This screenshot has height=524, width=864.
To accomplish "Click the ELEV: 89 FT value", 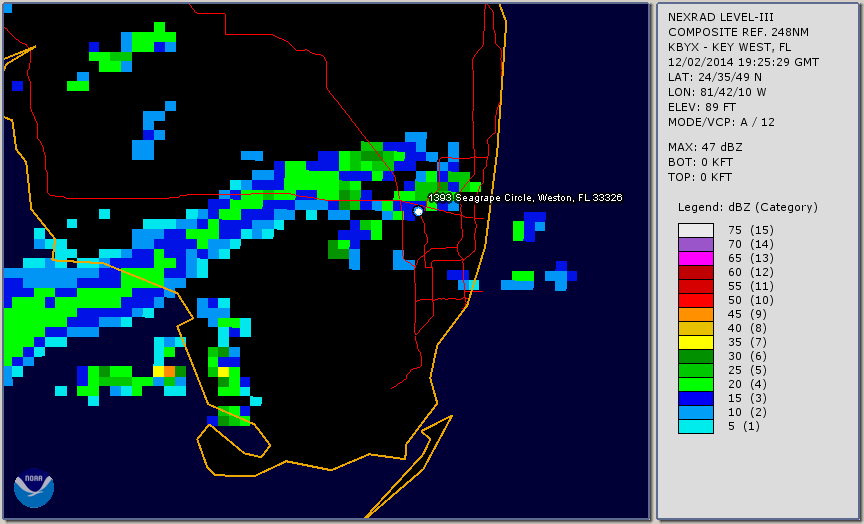I will pyautogui.click(x=702, y=107).
